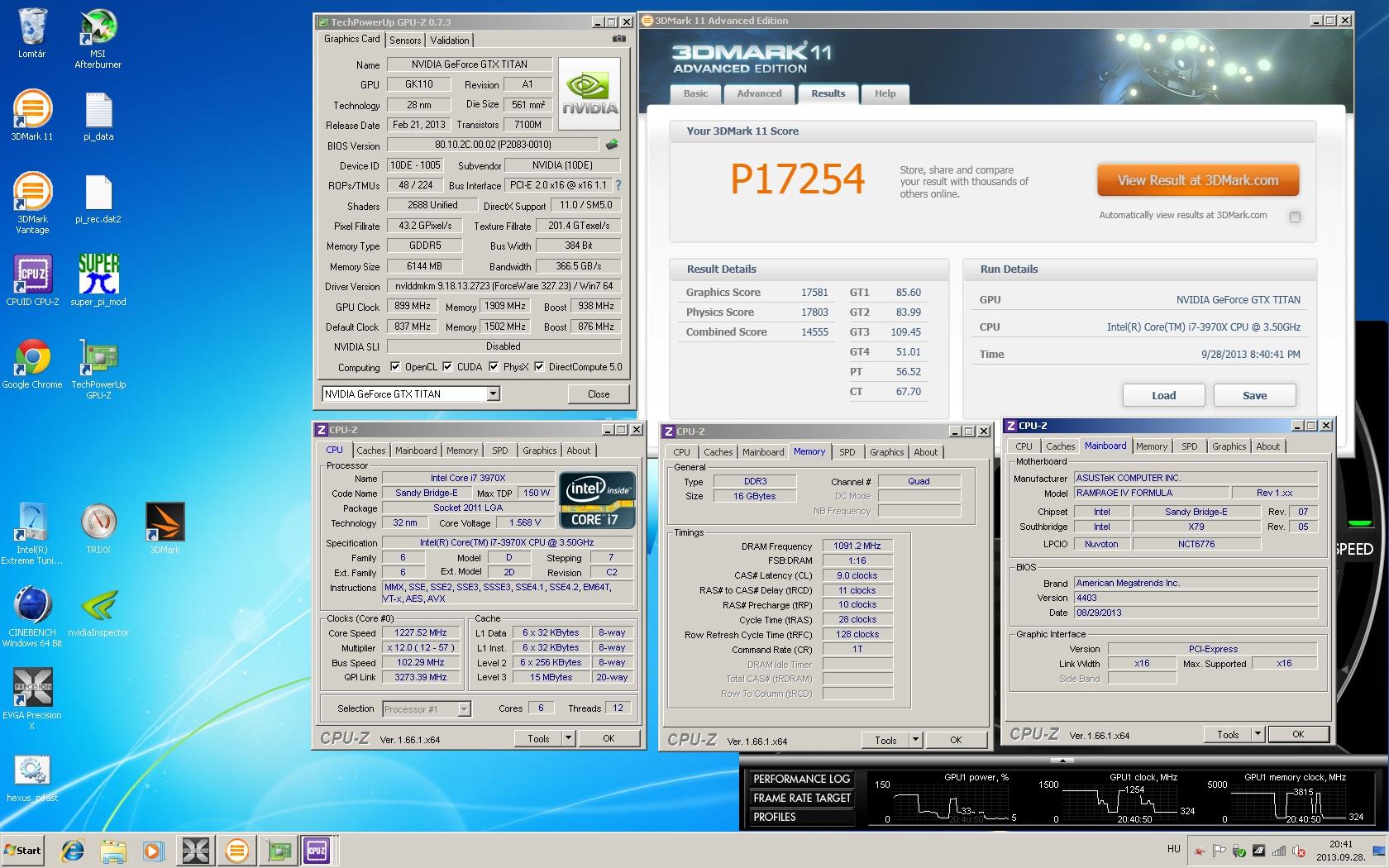Click OK in the CPU-Z memory window
Screen dimensions: 1389x868
(x=956, y=740)
